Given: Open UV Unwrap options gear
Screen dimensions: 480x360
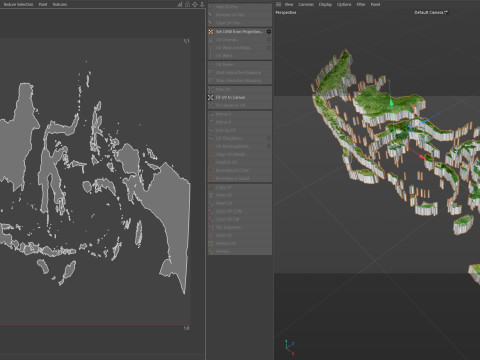Looking at the screenshot, I should point(269,40).
